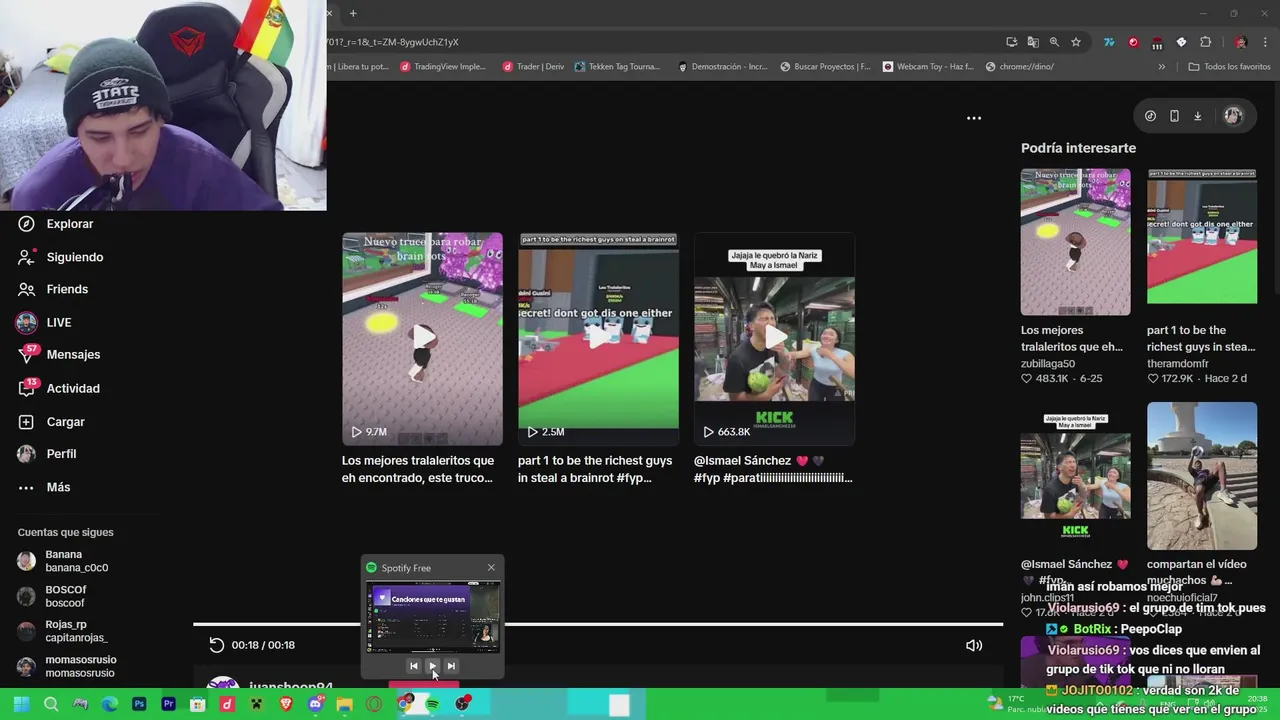The image size is (1280, 720).
Task: Open the Windows Start menu
Action: (21, 704)
